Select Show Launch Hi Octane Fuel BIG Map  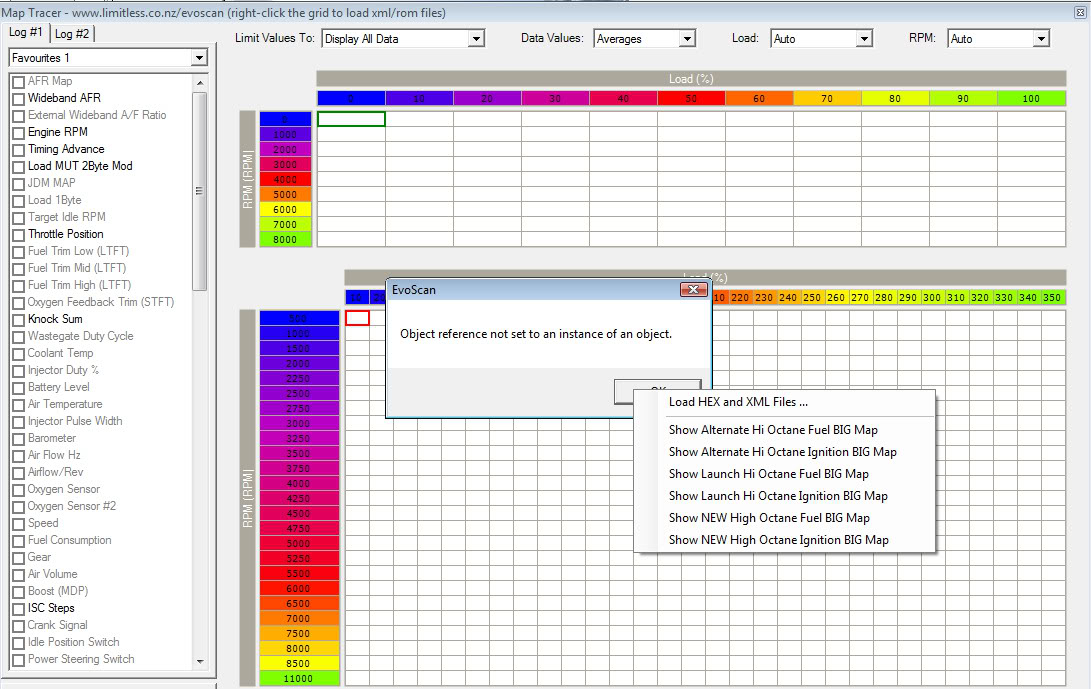coord(768,474)
